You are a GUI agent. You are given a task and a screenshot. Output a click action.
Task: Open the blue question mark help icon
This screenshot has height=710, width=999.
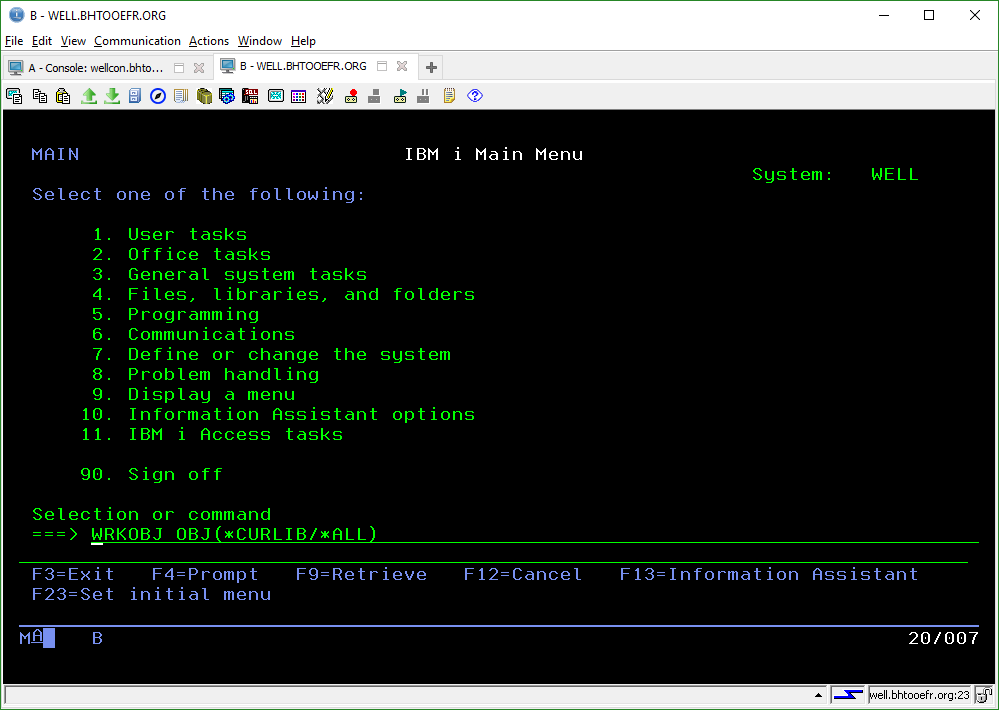pos(475,96)
